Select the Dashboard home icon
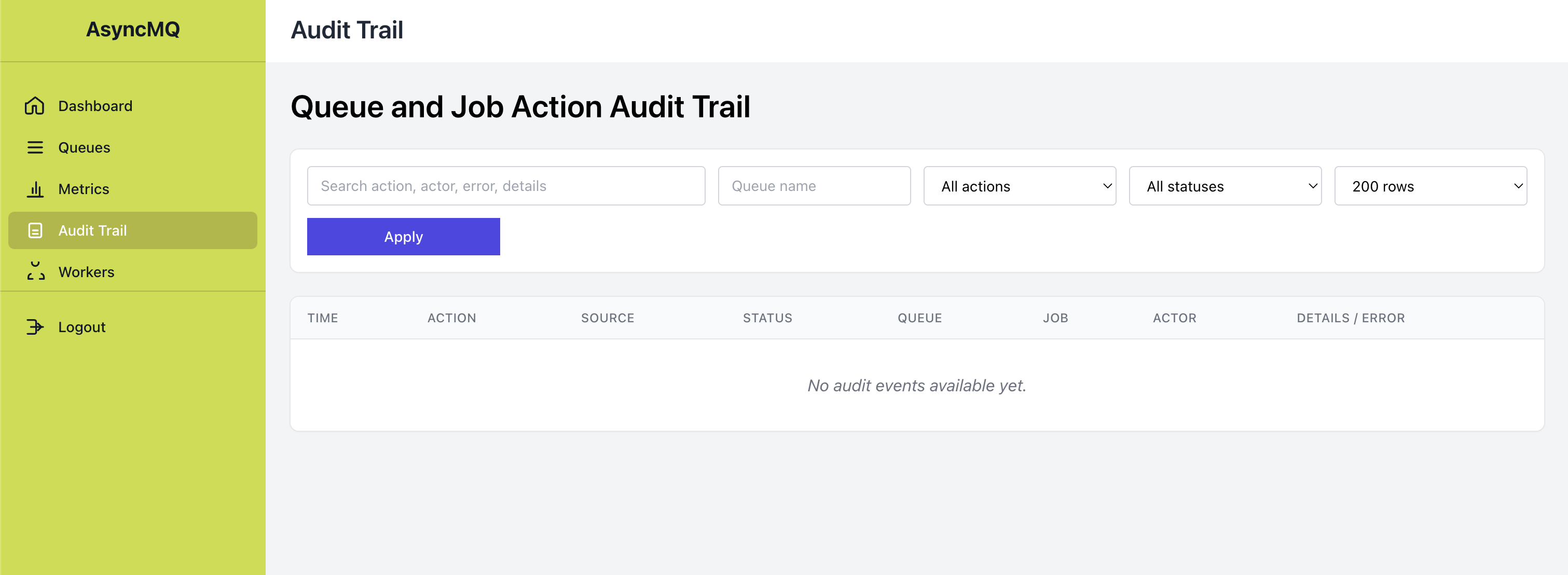 (35, 105)
